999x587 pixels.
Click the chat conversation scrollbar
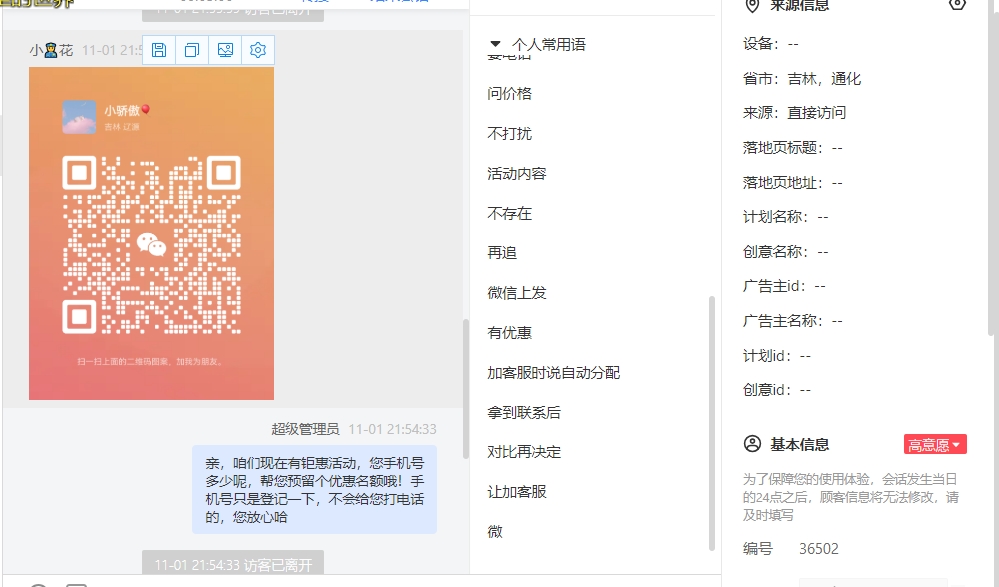(466, 389)
